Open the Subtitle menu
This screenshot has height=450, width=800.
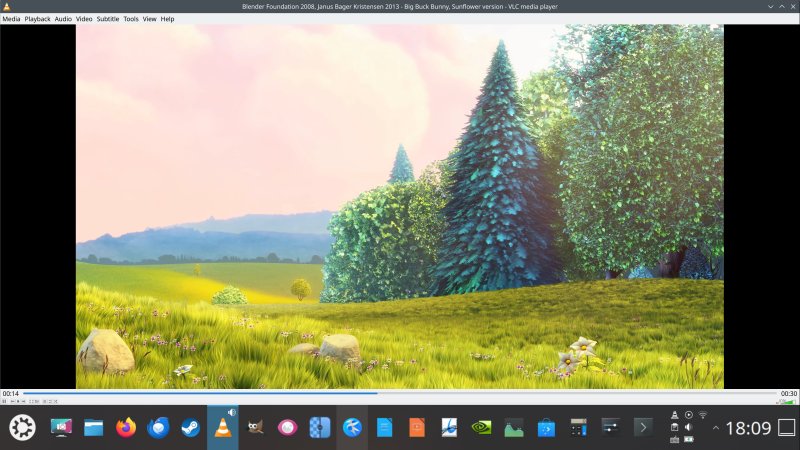click(108, 19)
